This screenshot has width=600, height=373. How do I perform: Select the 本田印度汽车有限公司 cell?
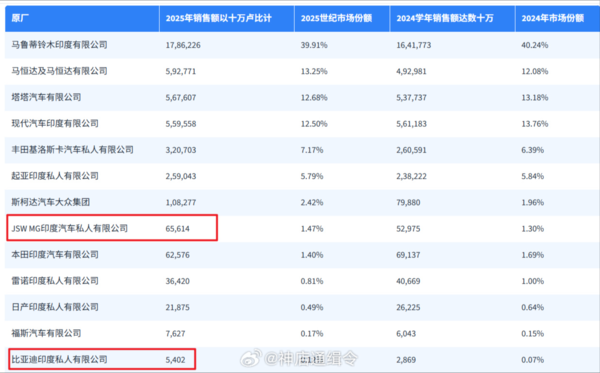tap(55, 254)
